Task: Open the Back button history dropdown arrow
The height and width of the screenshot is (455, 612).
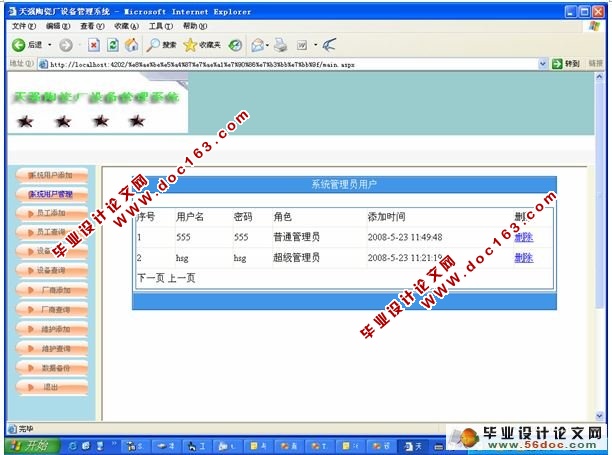Action: [50, 45]
